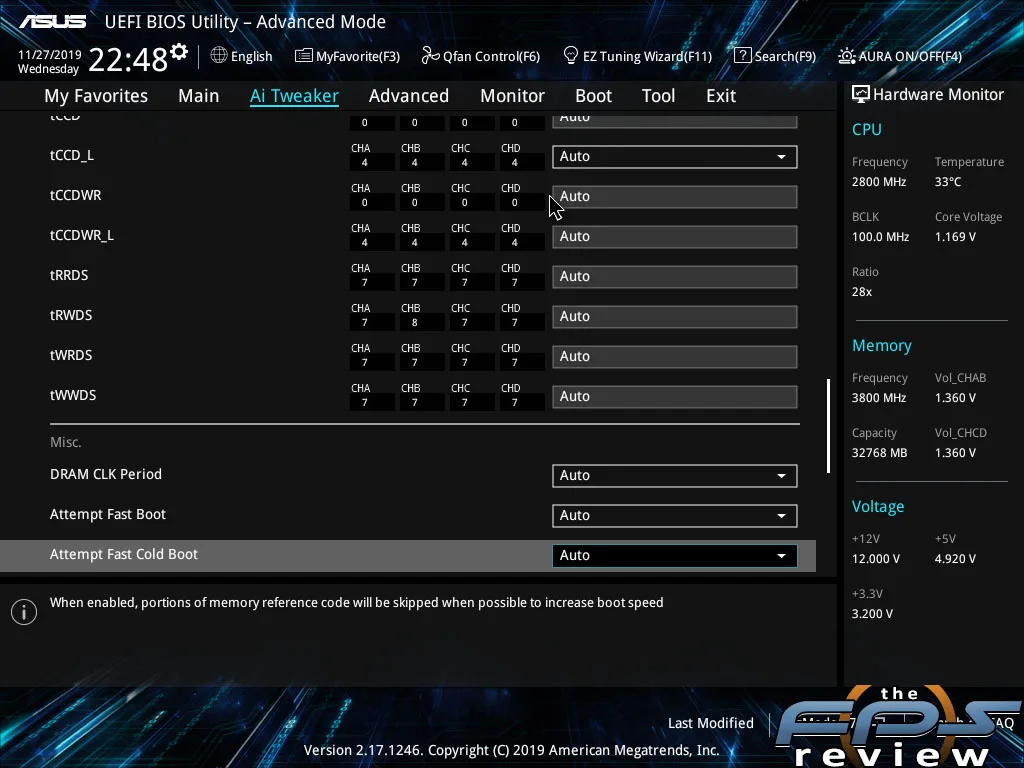This screenshot has height=768, width=1024.
Task: Expand the tCCD_L Auto dropdown
Action: [675, 157]
